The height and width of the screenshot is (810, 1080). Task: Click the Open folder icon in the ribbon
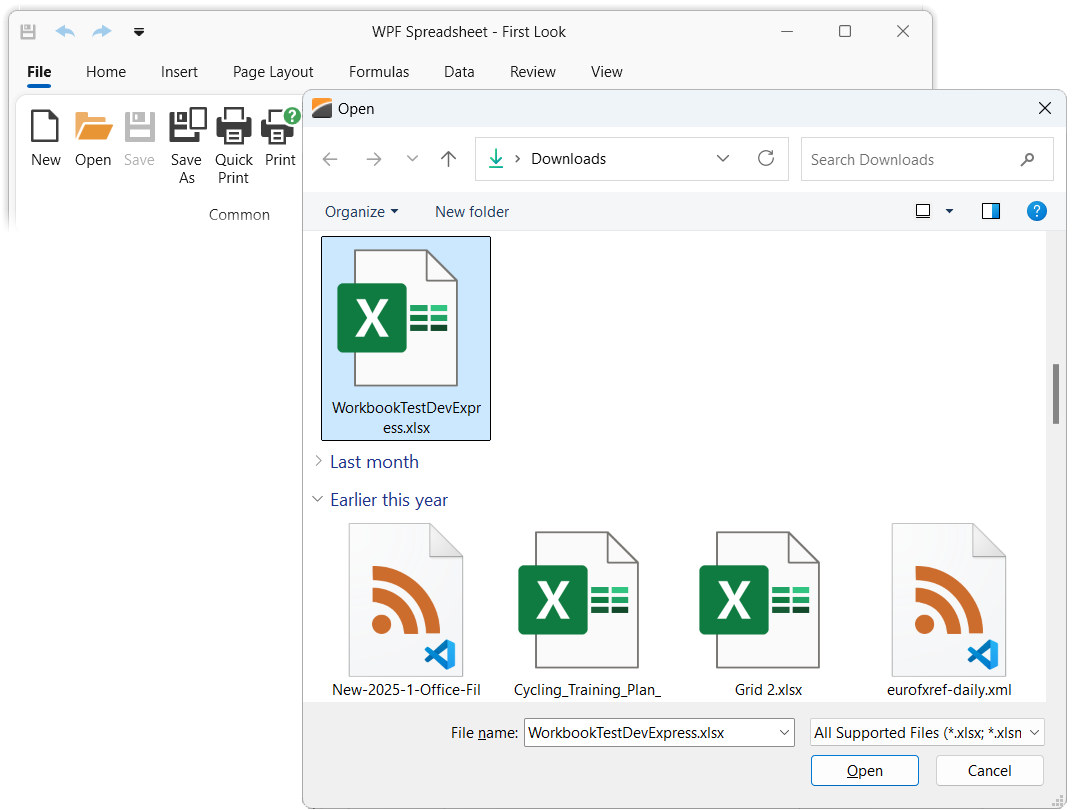pos(93,127)
